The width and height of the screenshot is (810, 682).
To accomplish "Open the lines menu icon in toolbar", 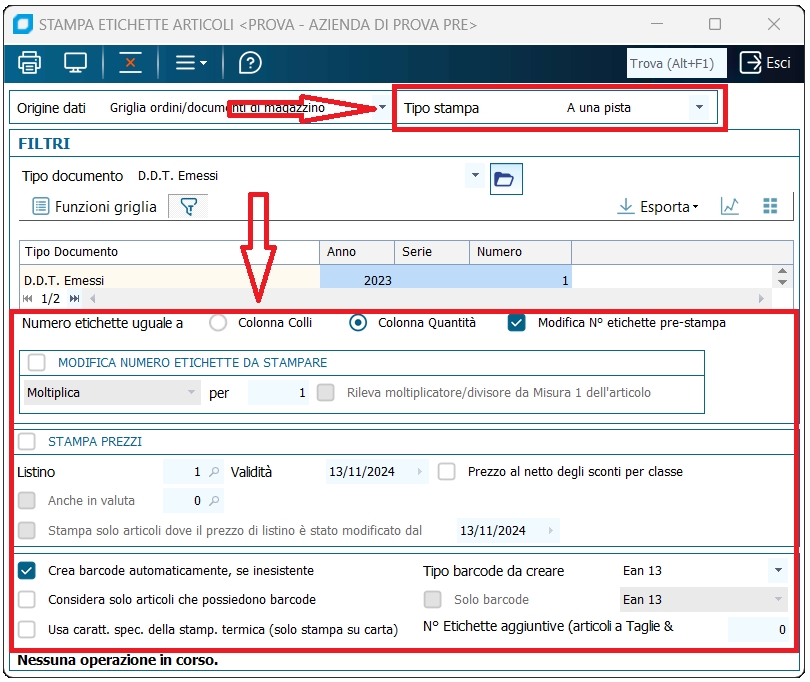I will click(x=191, y=63).
